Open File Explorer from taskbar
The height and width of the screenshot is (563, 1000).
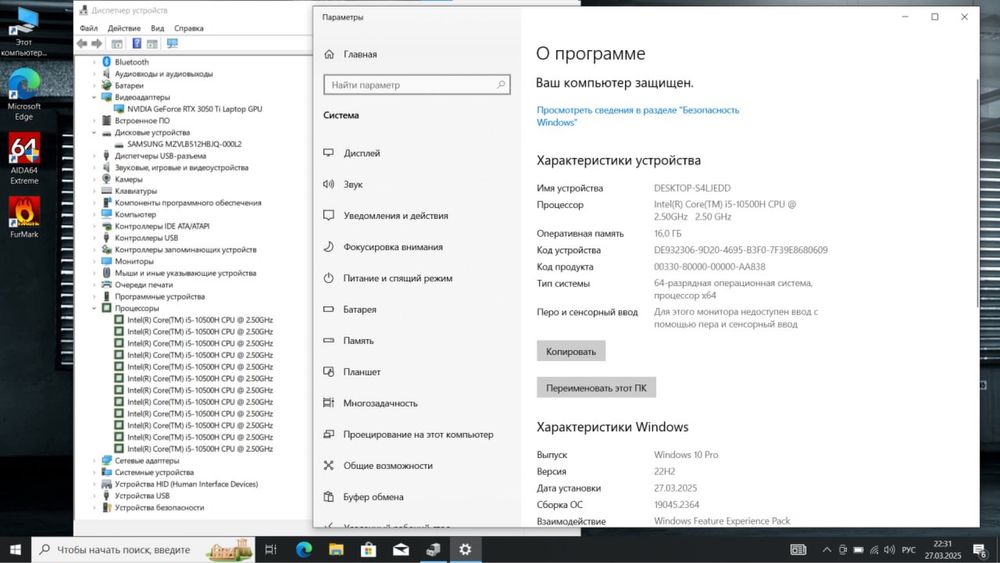pos(336,550)
